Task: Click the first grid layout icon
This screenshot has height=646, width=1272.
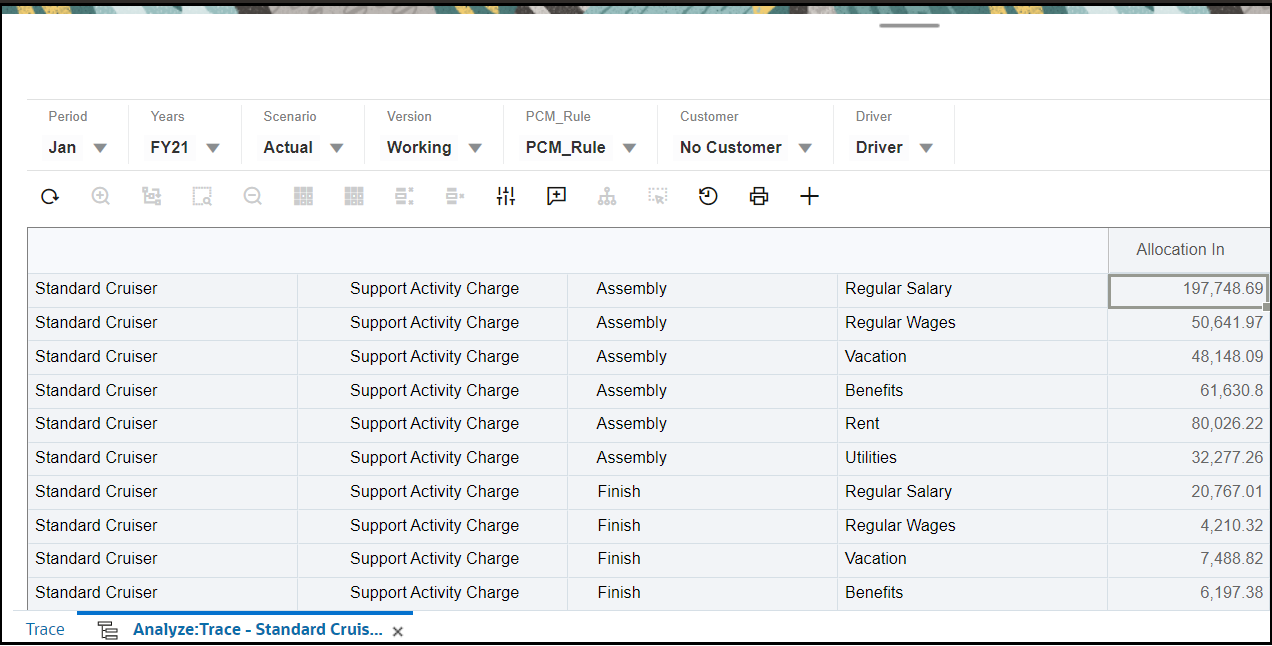Action: [304, 197]
